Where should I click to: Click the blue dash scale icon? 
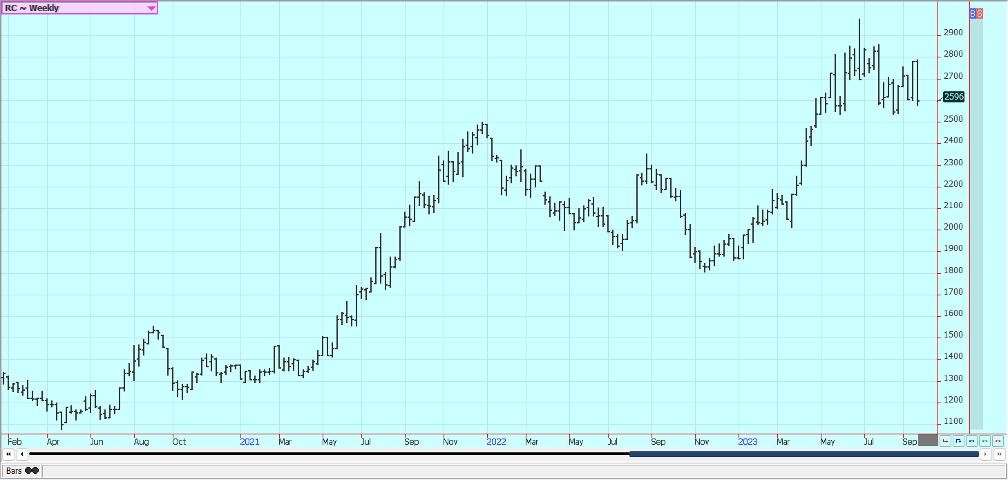click(971, 441)
